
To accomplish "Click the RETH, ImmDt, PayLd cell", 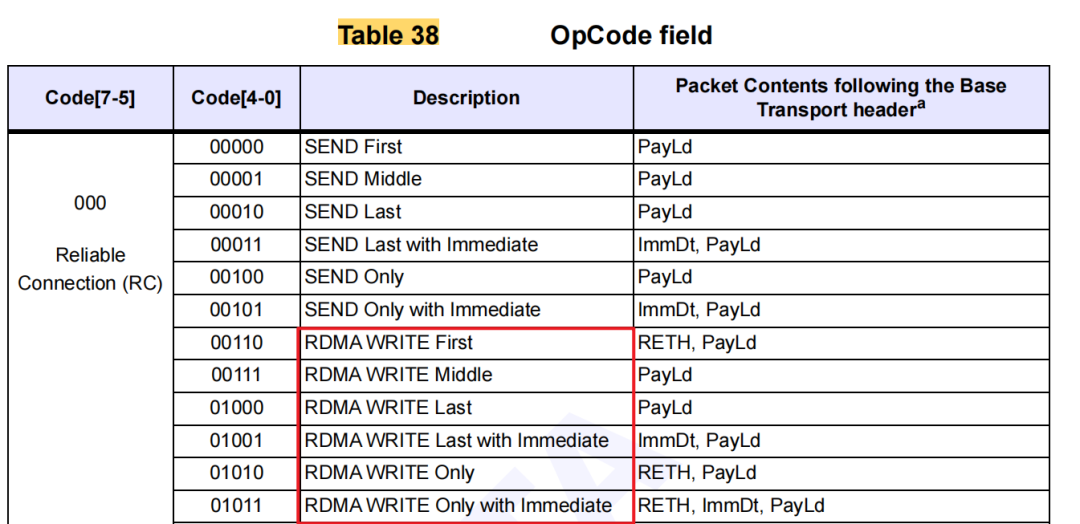I will 731,506.
